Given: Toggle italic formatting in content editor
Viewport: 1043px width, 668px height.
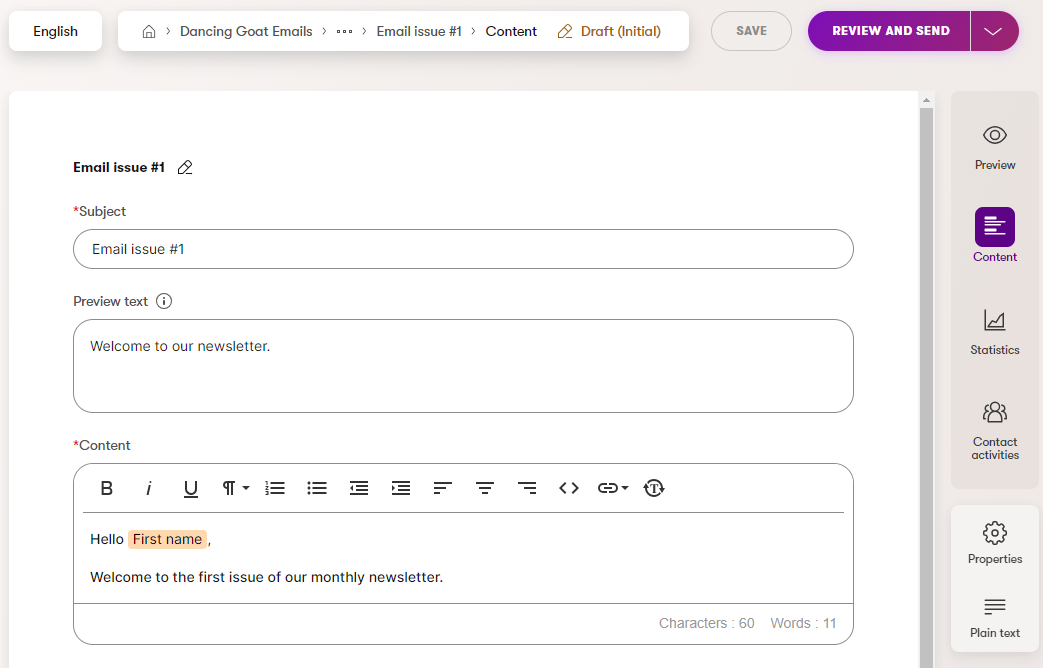Looking at the screenshot, I should pos(148,488).
